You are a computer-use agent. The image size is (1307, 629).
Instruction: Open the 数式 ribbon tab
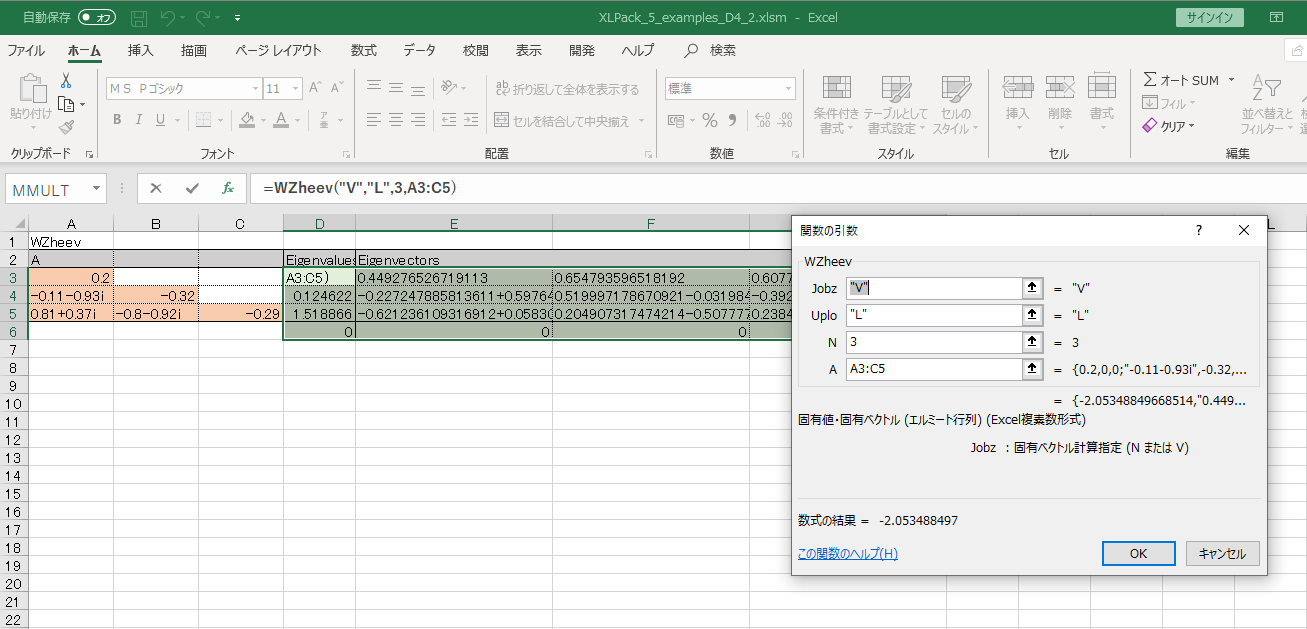click(364, 50)
